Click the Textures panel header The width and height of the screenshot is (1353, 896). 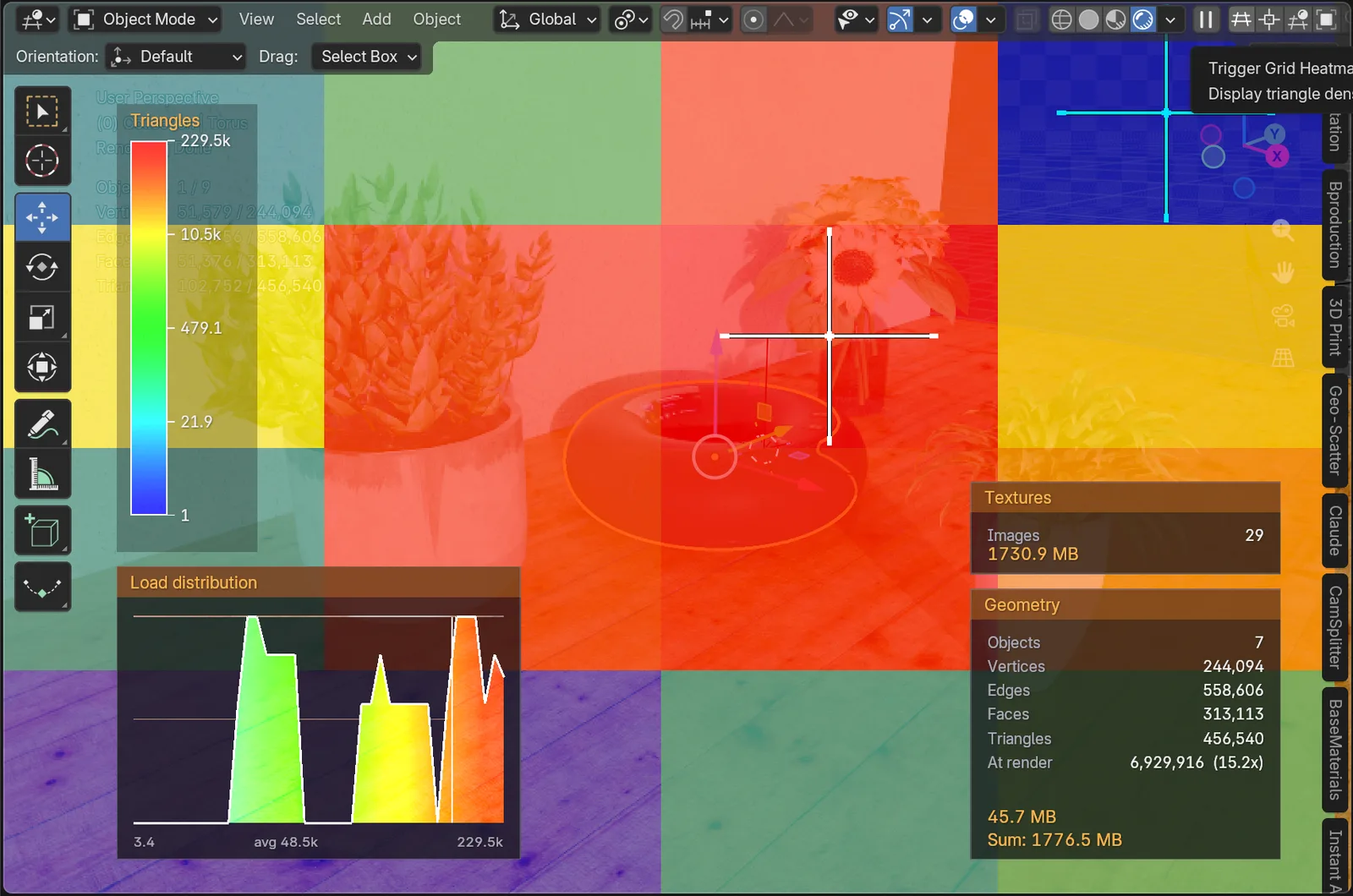tap(1126, 497)
